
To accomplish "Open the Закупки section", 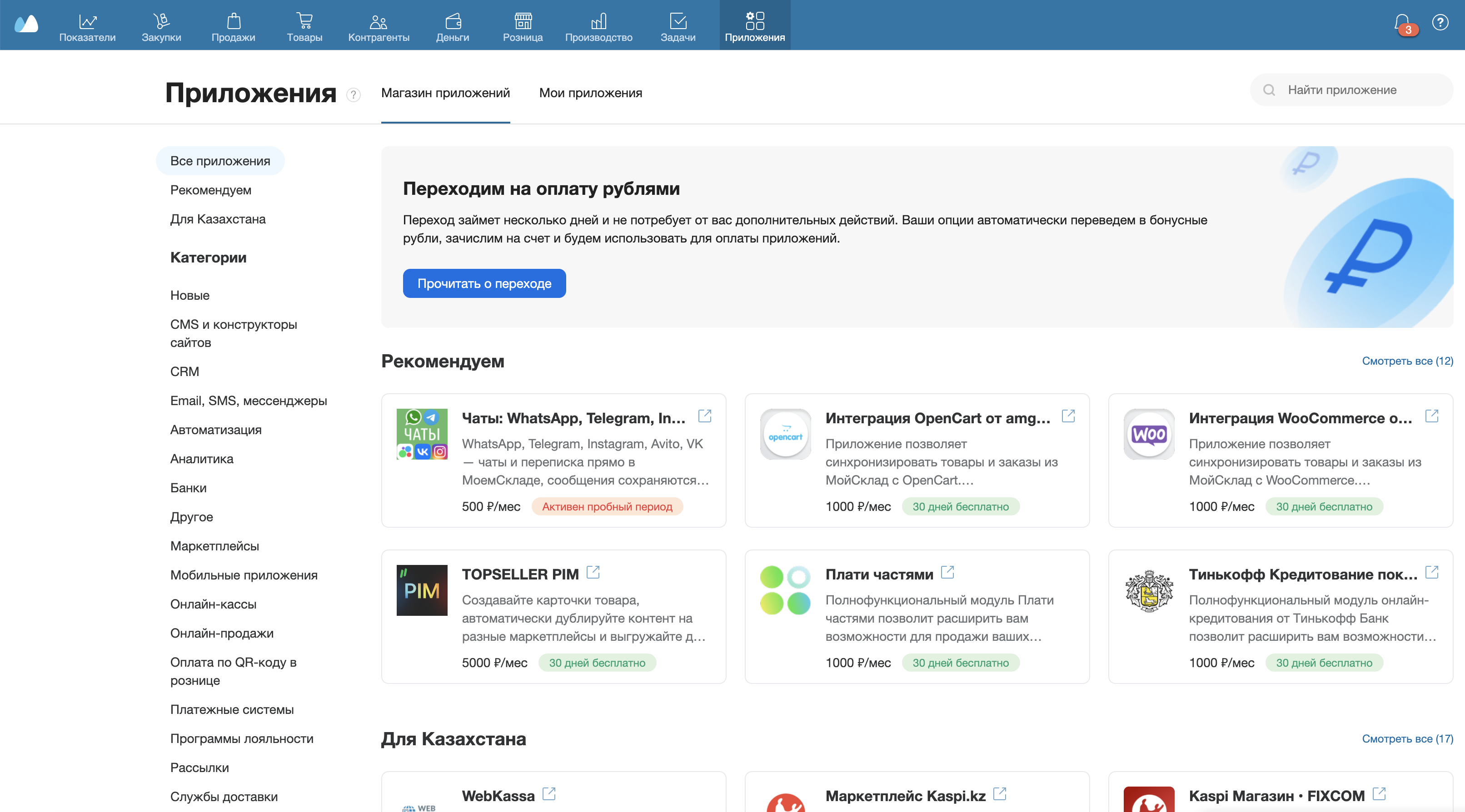I will [x=161, y=27].
